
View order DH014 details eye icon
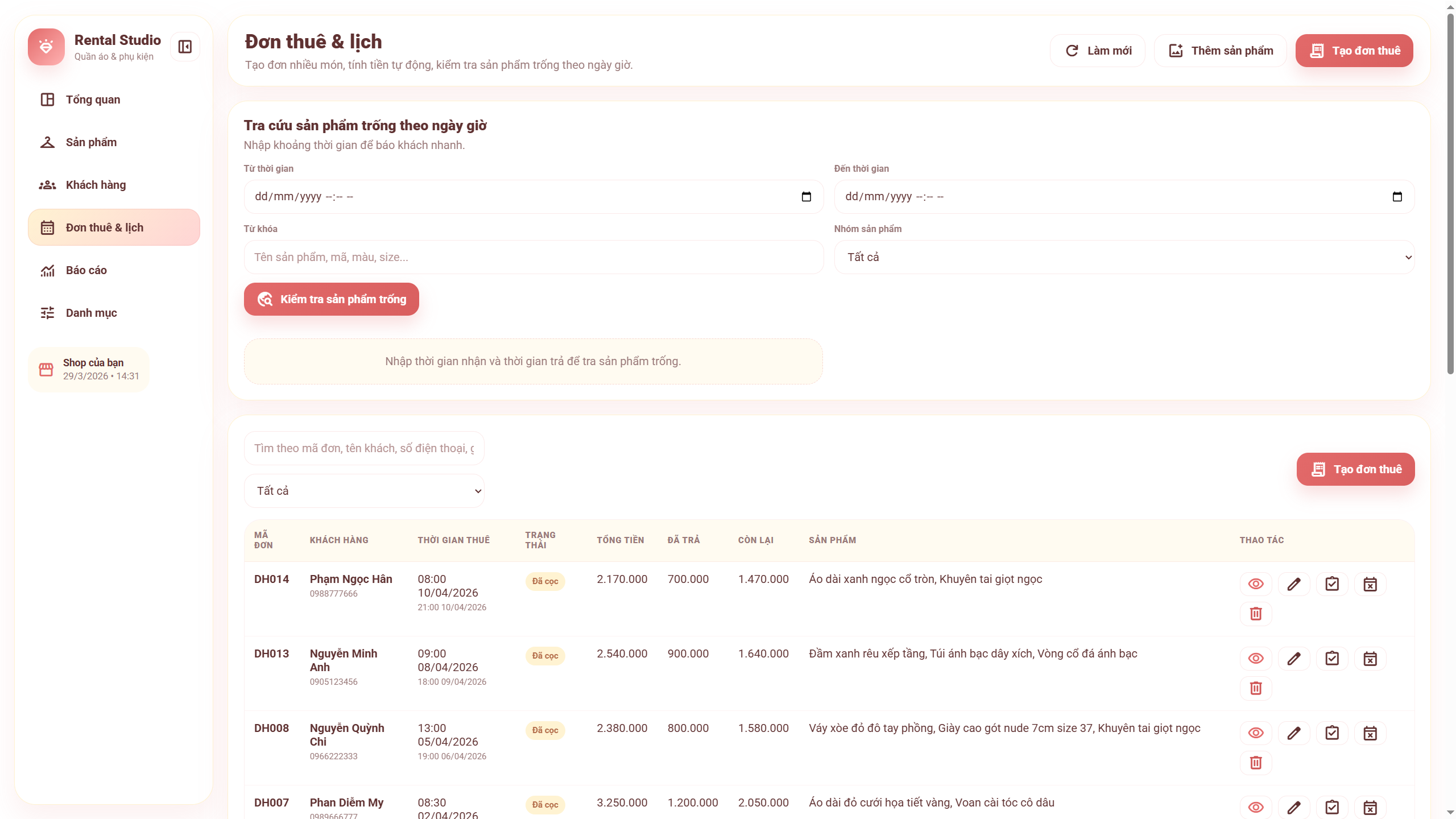point(1256,584)
